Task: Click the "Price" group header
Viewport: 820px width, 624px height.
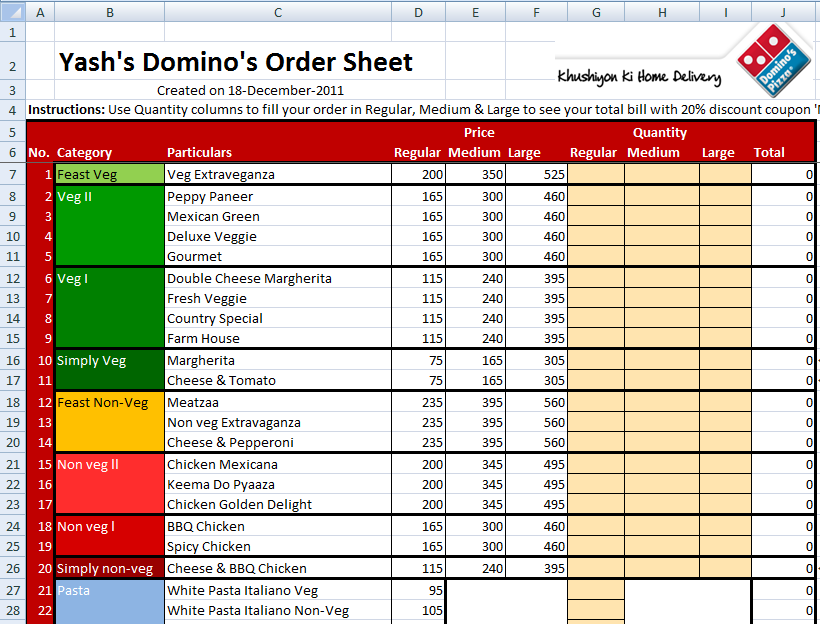Action: point(479,132)
